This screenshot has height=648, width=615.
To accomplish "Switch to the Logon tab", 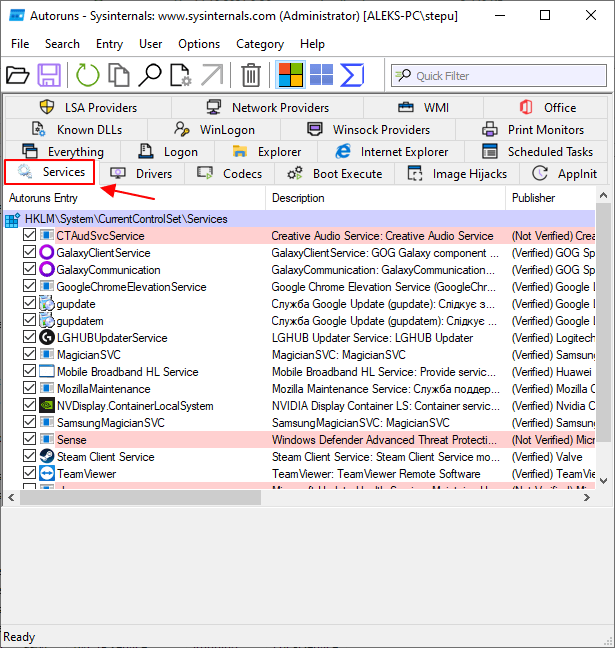I will pos(167,152).
